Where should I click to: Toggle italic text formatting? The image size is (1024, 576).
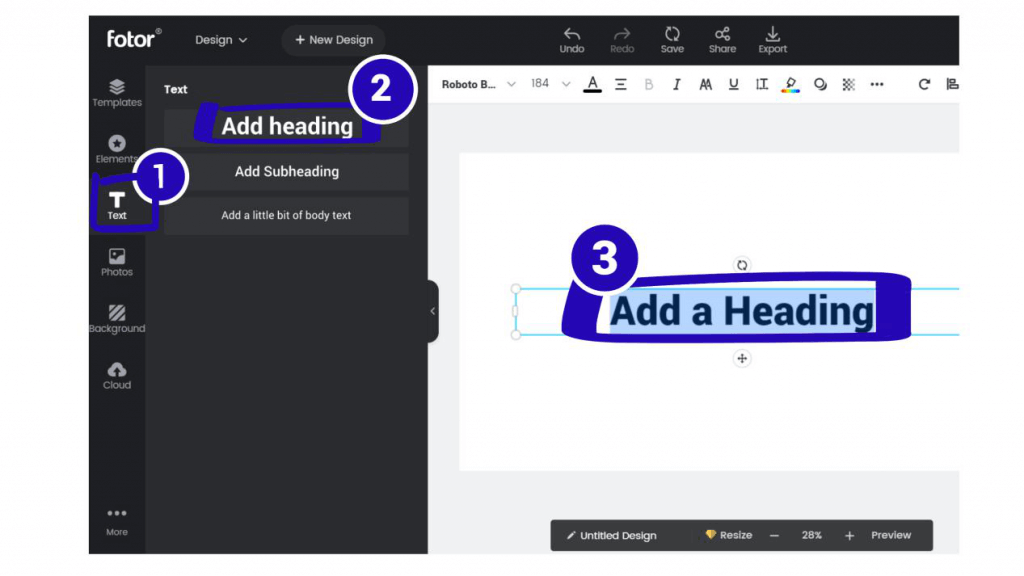pos(677,84)
